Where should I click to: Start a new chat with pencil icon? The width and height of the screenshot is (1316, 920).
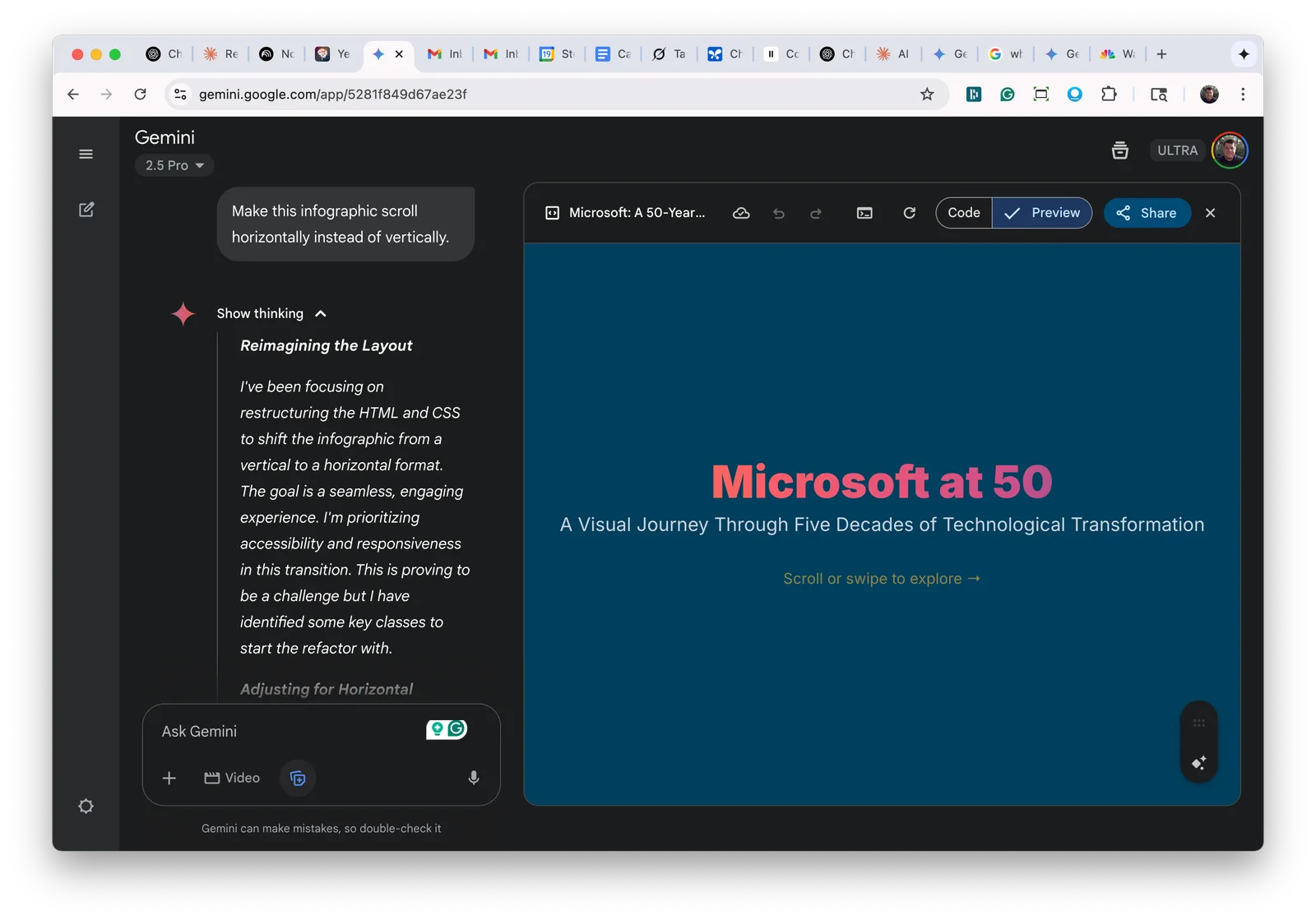86,210
